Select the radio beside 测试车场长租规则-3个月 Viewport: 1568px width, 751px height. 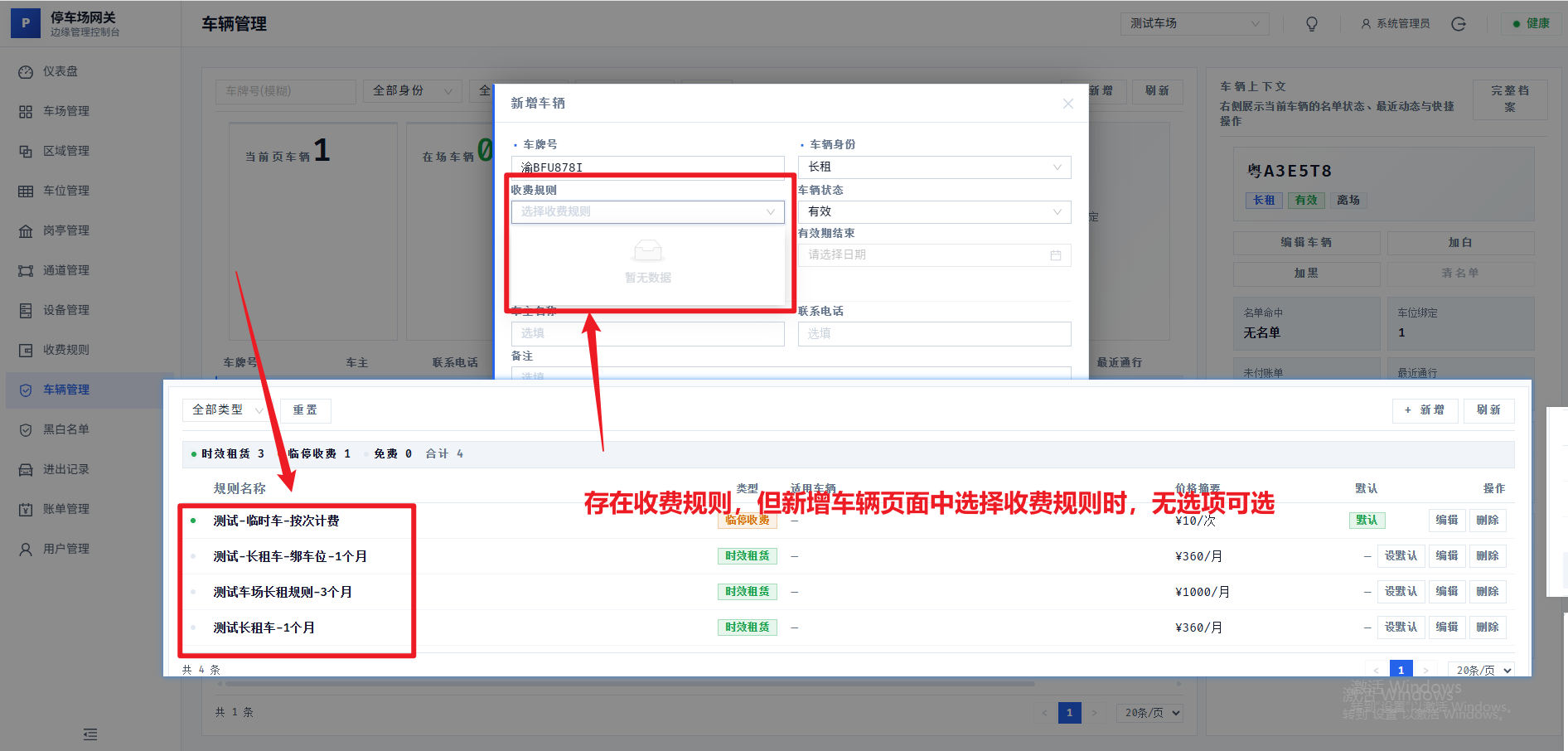pos(194,592)
